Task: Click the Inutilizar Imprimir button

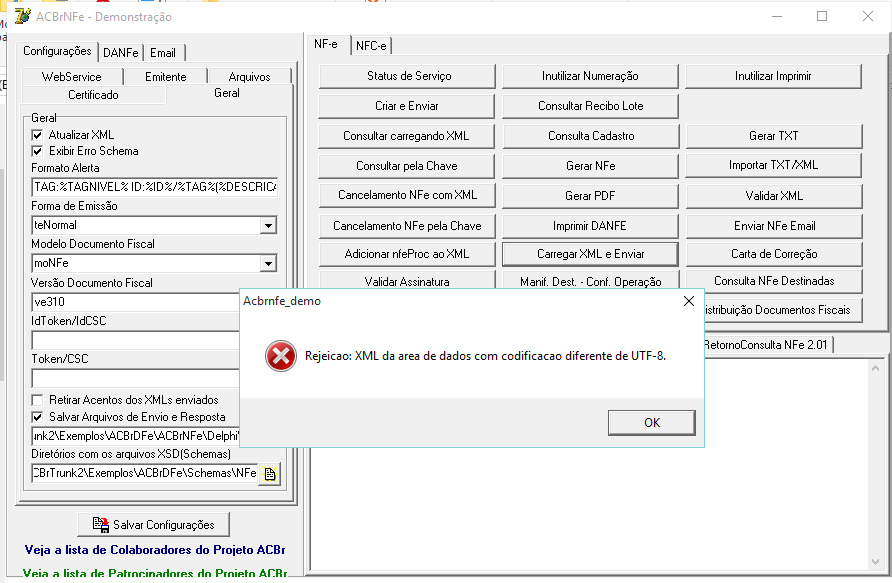Action: [x=774, y=76]
